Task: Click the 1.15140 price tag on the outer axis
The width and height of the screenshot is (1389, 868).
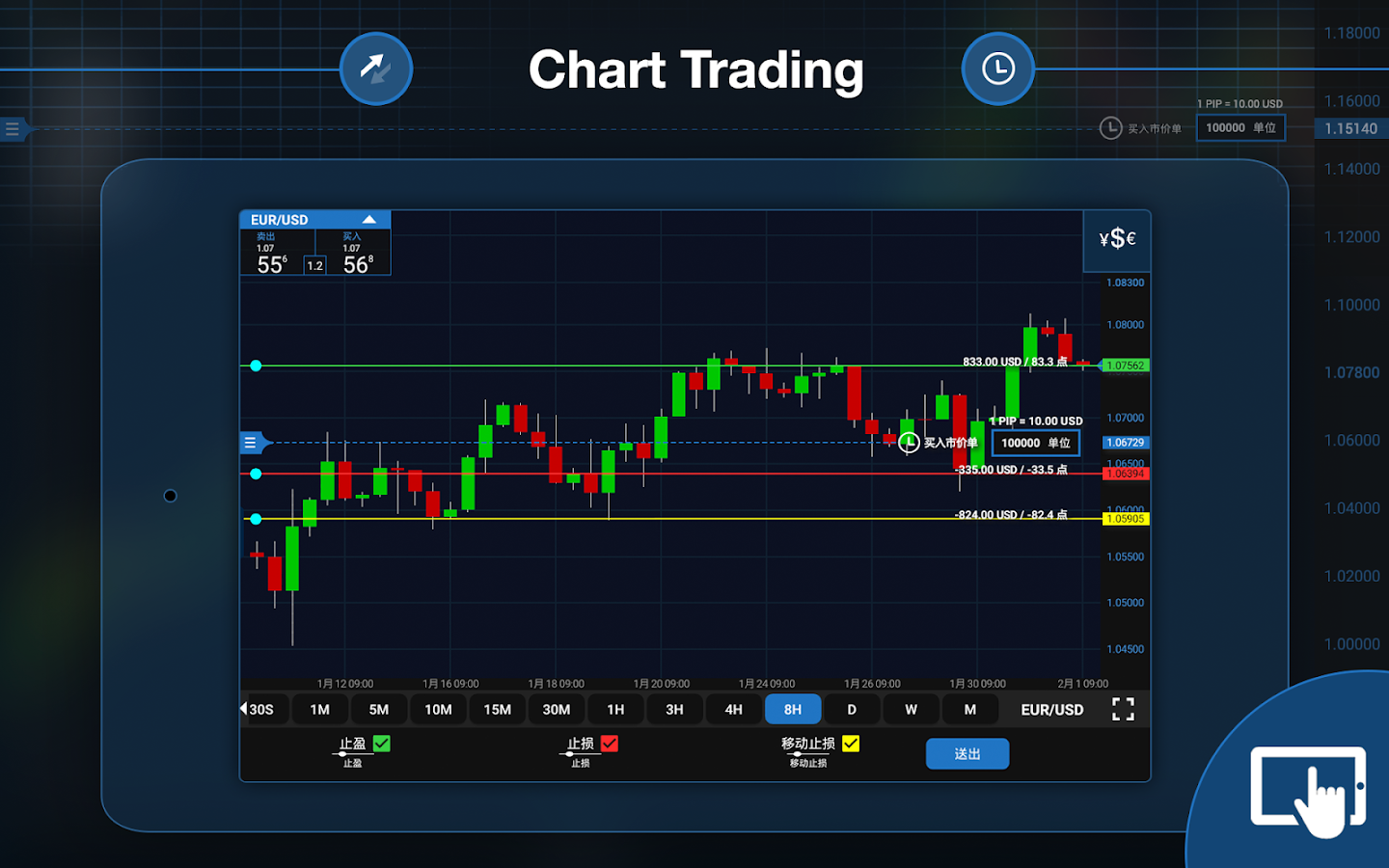Action: coord(1351,128)
